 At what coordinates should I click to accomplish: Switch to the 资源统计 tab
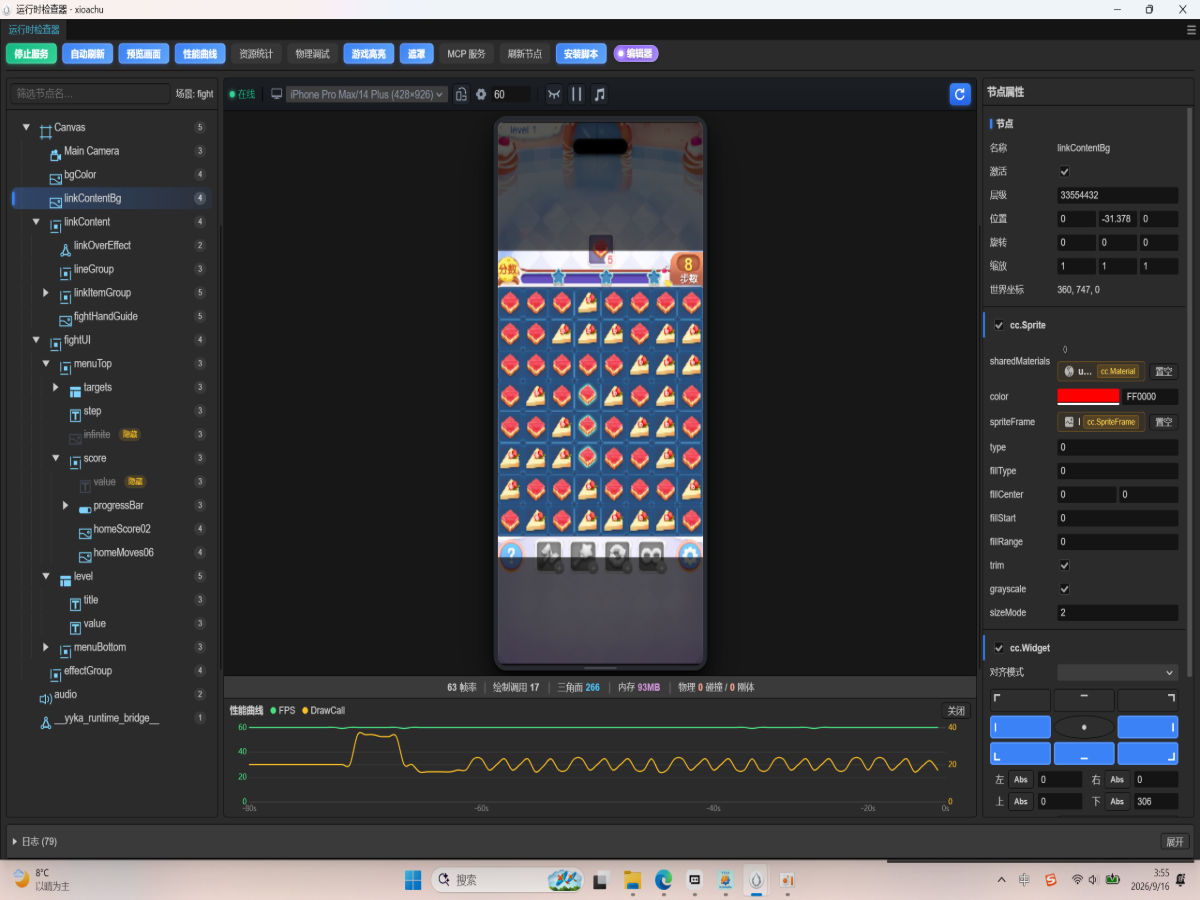pyautogui.click(x=256, y=54)
